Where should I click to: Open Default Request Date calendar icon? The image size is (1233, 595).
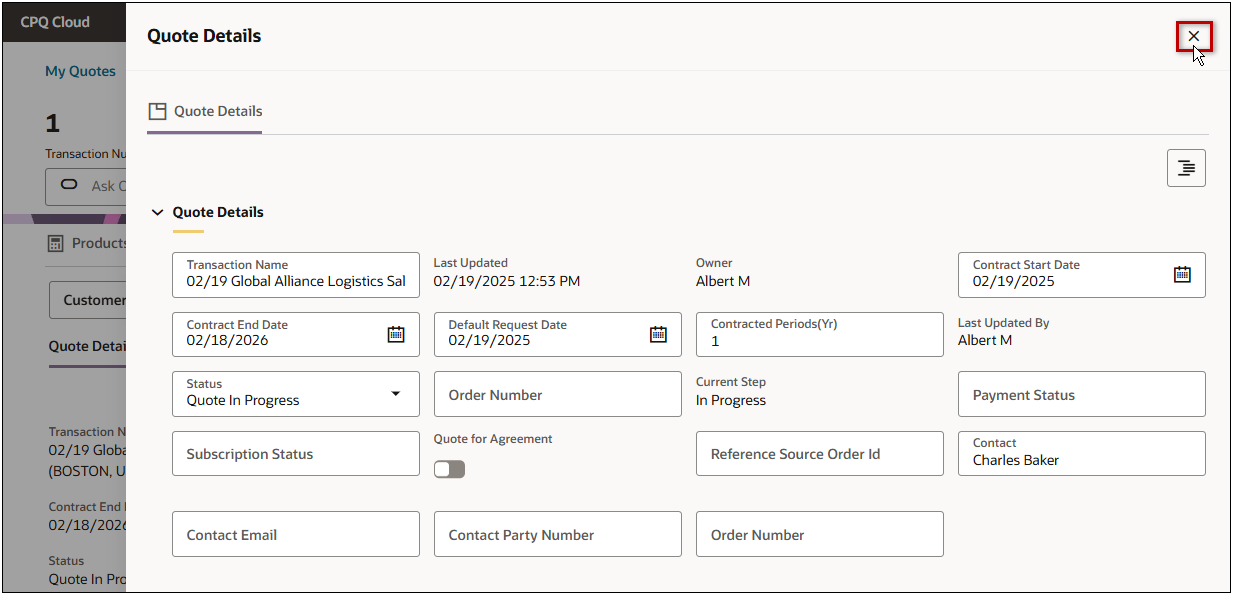[x=658, y=334]
